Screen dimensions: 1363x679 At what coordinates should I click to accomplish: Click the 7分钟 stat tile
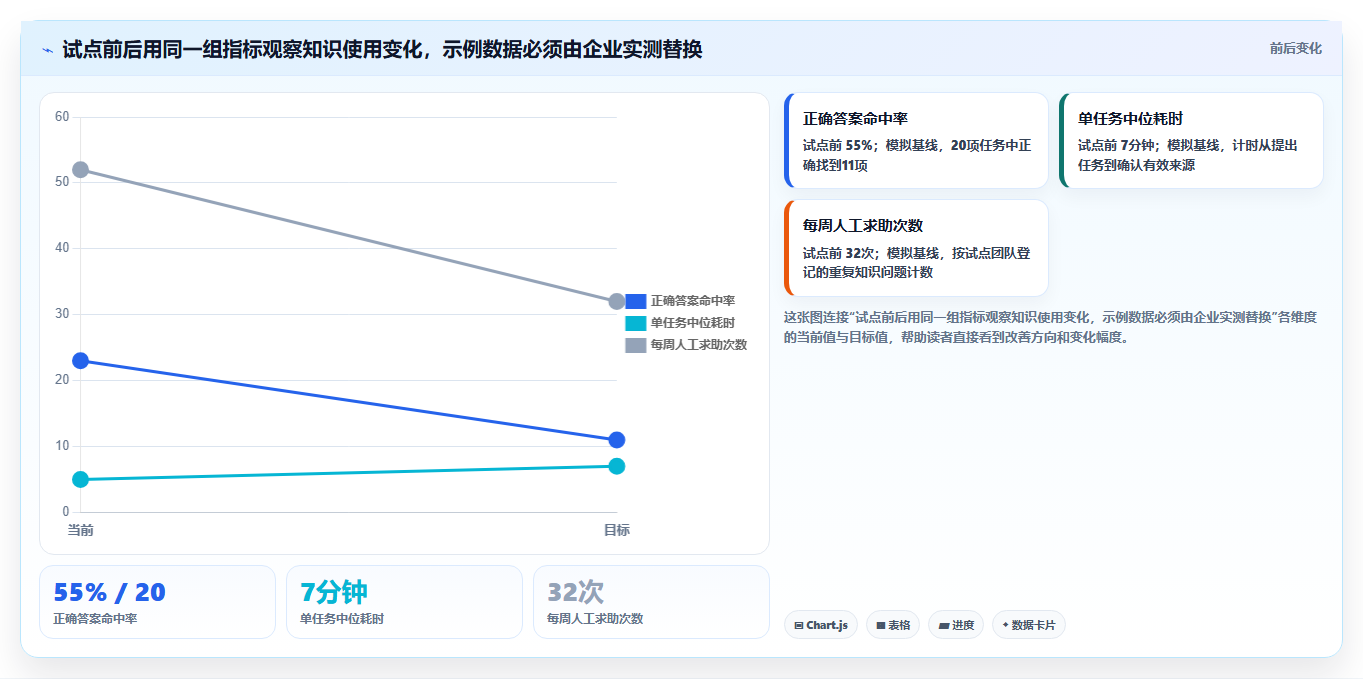pos(404,602)
